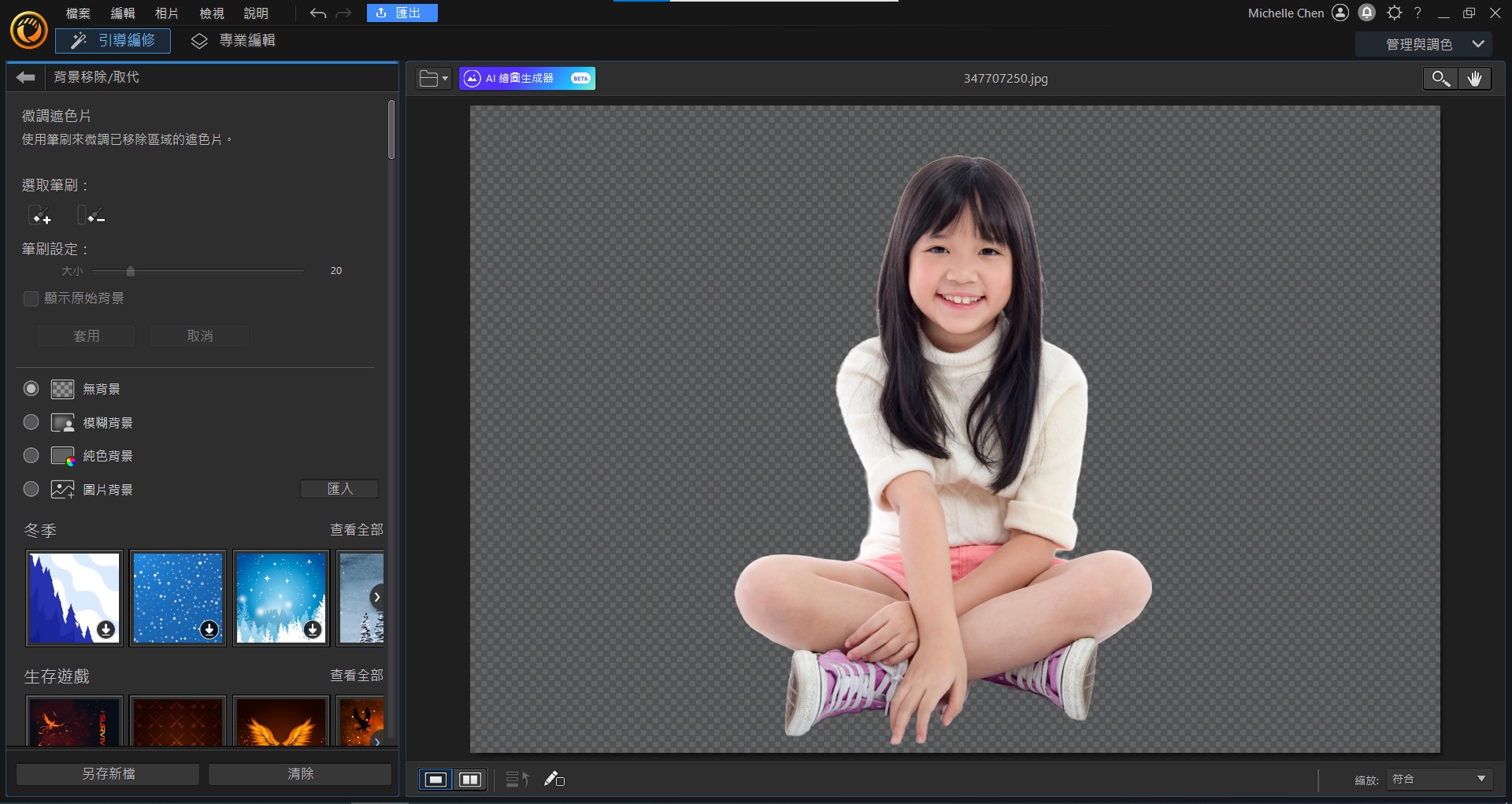View all 冬季 backgrounds via 查看全部
The width and height of the screenshot is (1512, 804).
[357, 530]
